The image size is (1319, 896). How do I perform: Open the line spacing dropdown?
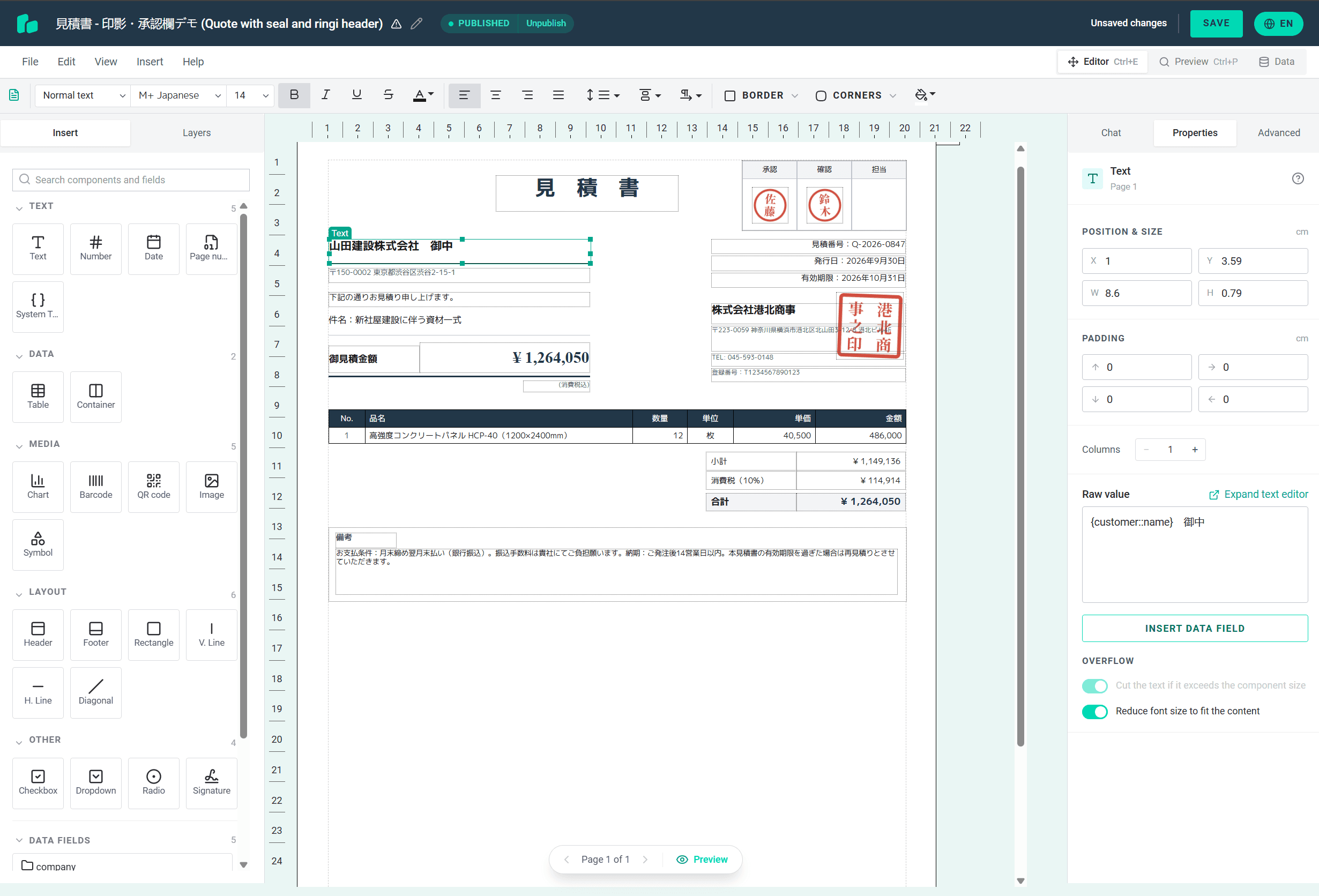tap(603, 95)
